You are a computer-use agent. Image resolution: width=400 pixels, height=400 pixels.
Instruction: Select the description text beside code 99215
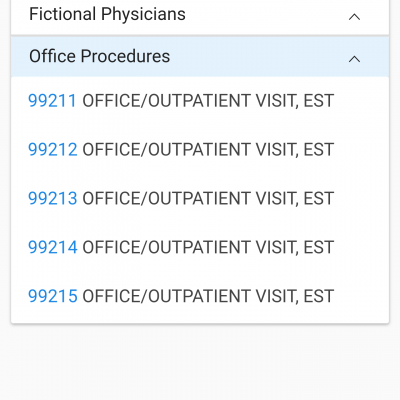click(208, 296)
